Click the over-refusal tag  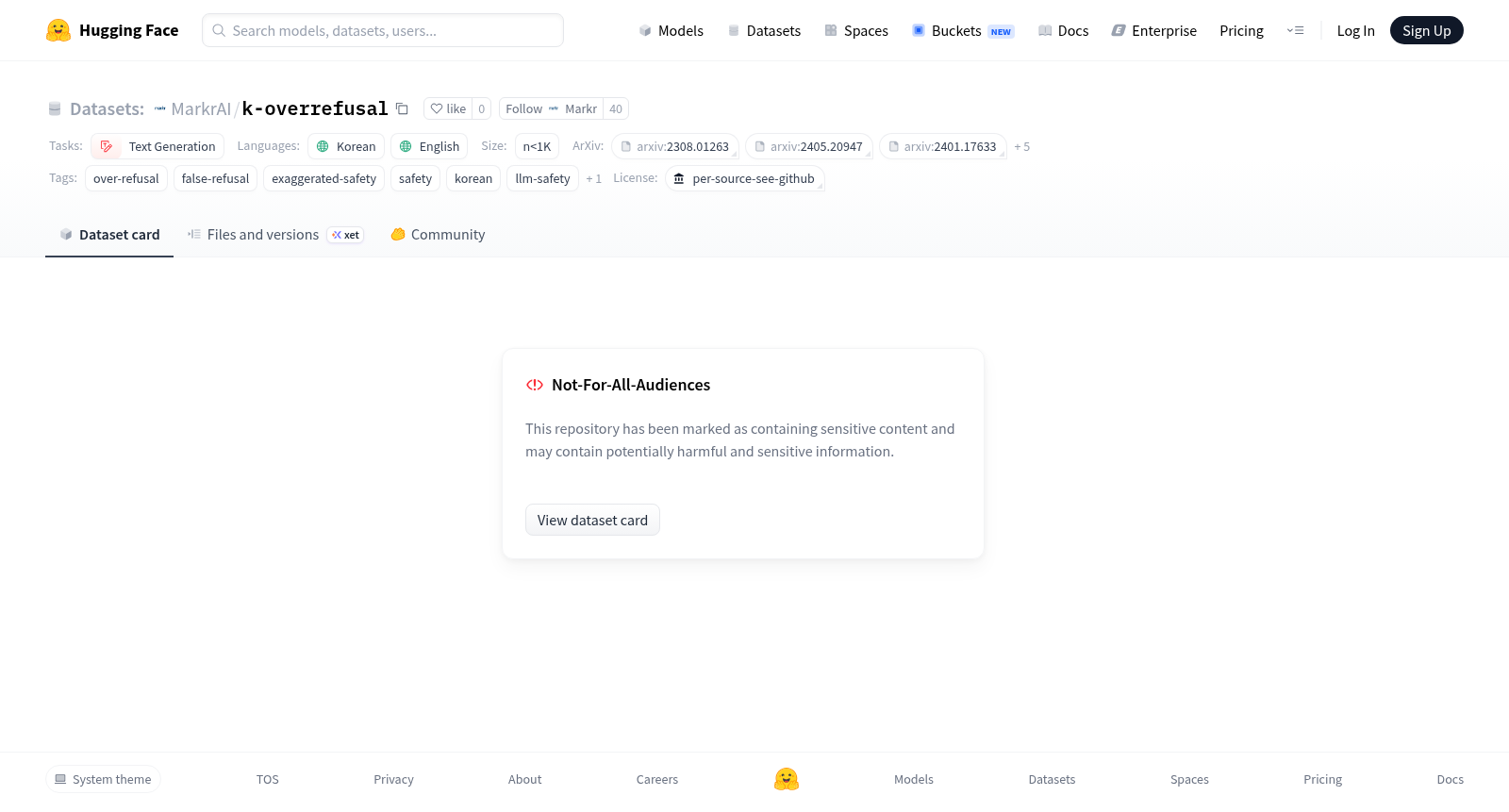tap(126, 178)
